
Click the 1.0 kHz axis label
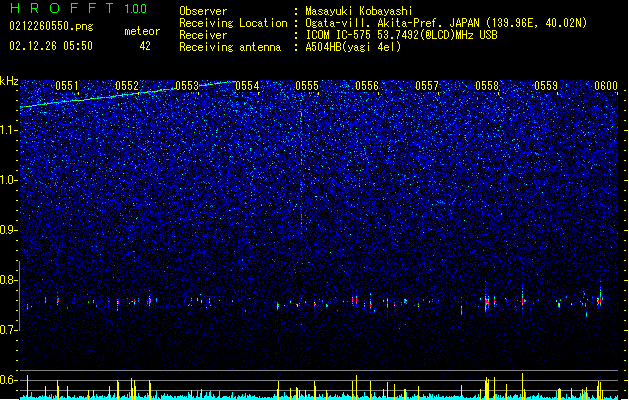point(9,180)
